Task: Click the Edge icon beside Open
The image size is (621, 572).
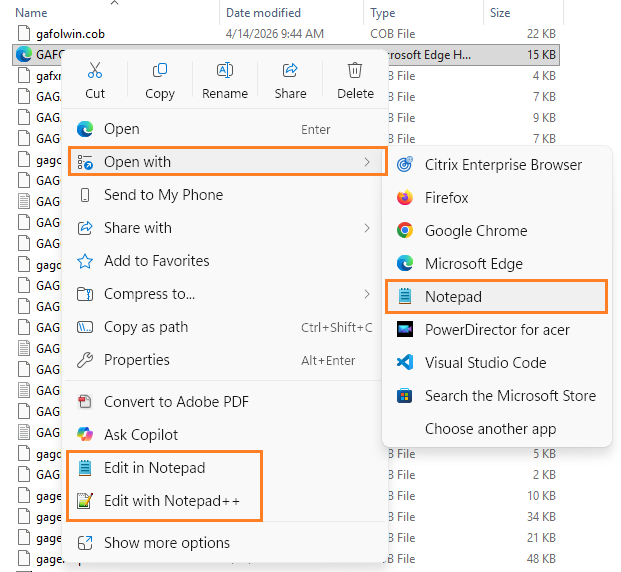Action: click(x=85, y=129)
